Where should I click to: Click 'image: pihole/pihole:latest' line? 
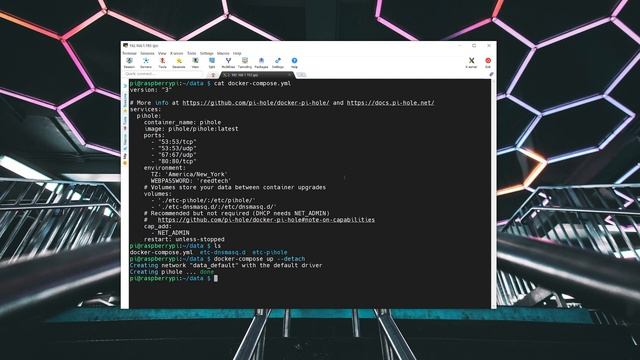191,129
